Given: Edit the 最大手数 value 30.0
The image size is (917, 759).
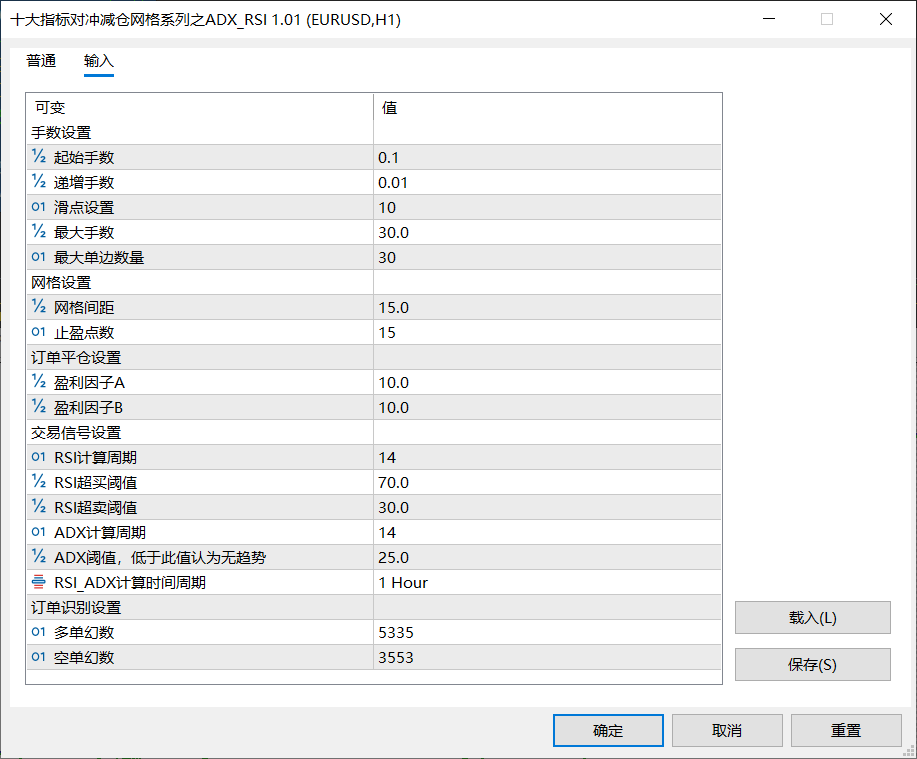Looking at the screenshot, I should pyautogui.click(x=547, y=232).
